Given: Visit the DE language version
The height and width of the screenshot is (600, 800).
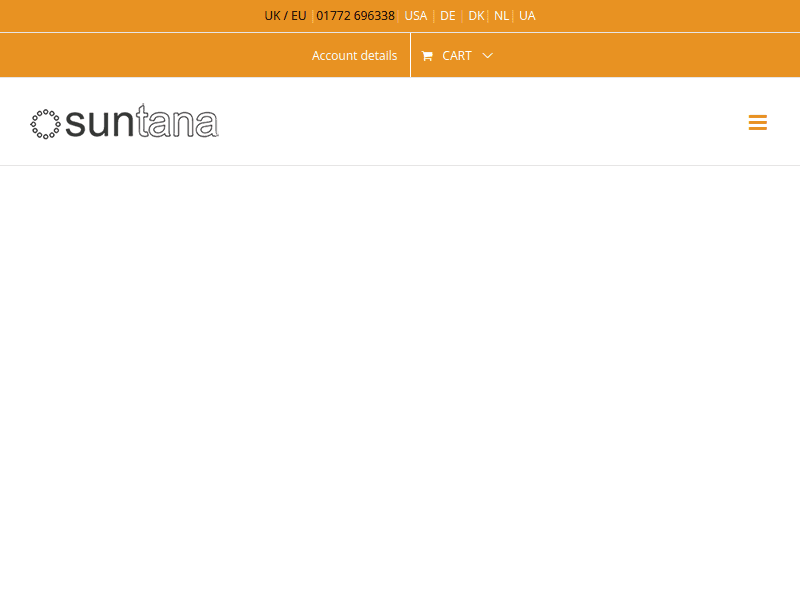Looking at the screenshot, I should point(447,15).
